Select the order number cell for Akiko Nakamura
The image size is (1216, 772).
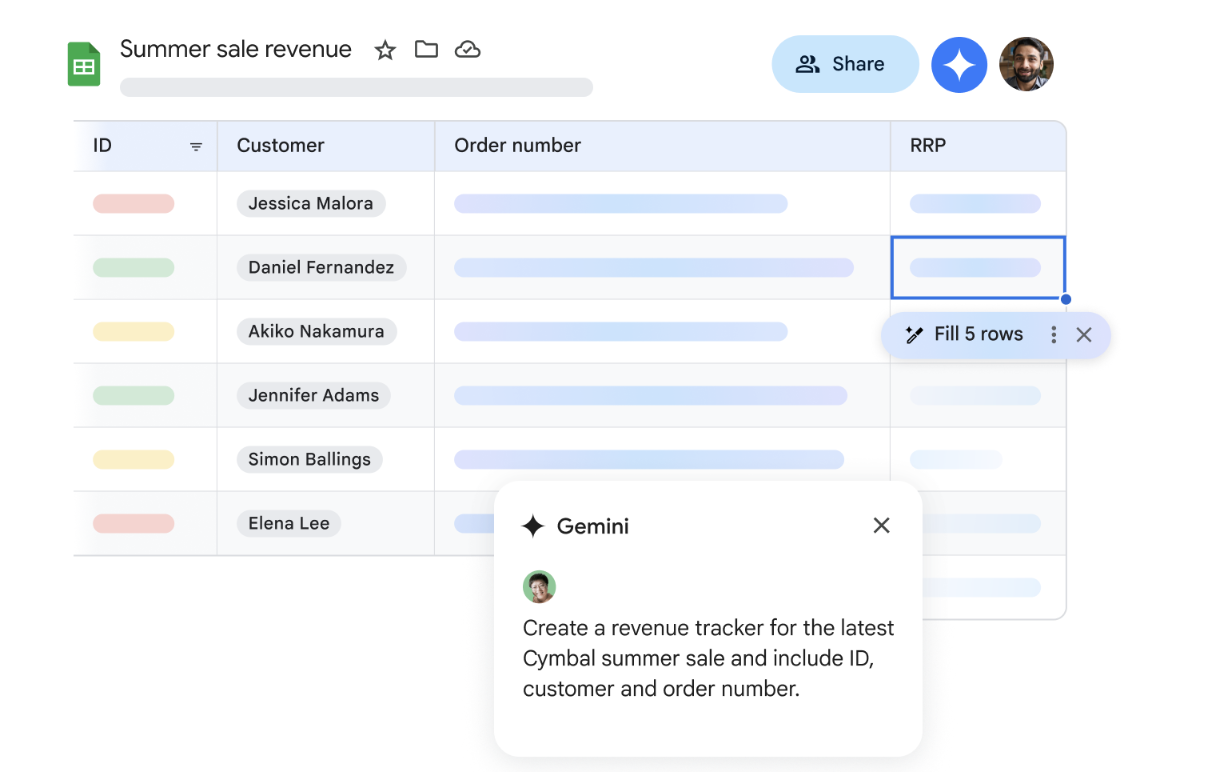(662, 332)
